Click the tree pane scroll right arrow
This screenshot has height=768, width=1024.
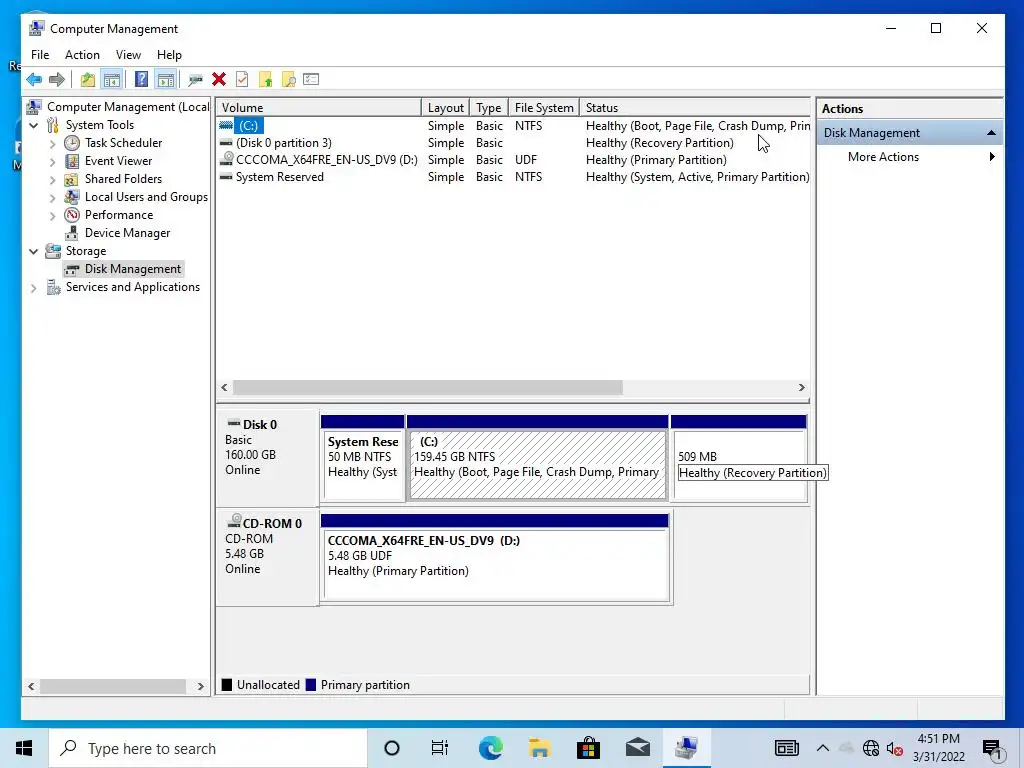point(200,686)
